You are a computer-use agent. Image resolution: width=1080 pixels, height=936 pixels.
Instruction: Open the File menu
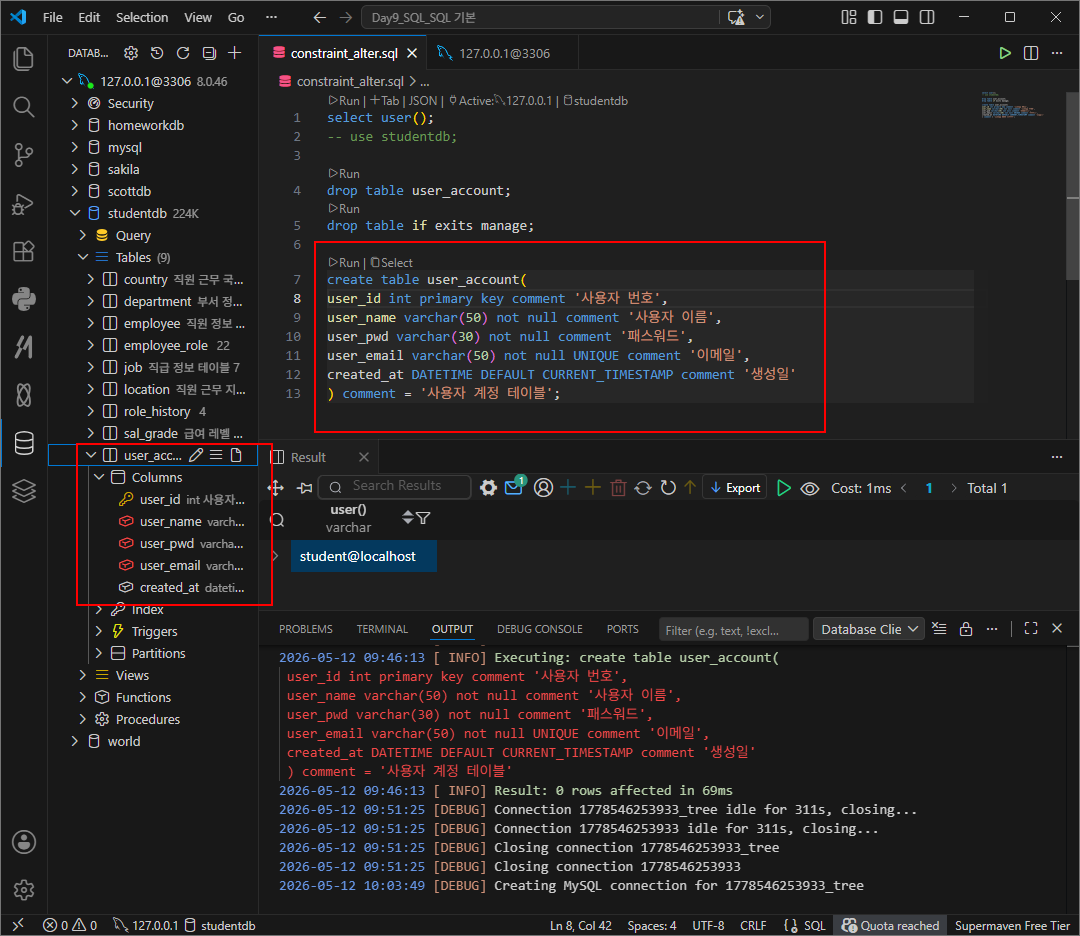click(52, 17)
